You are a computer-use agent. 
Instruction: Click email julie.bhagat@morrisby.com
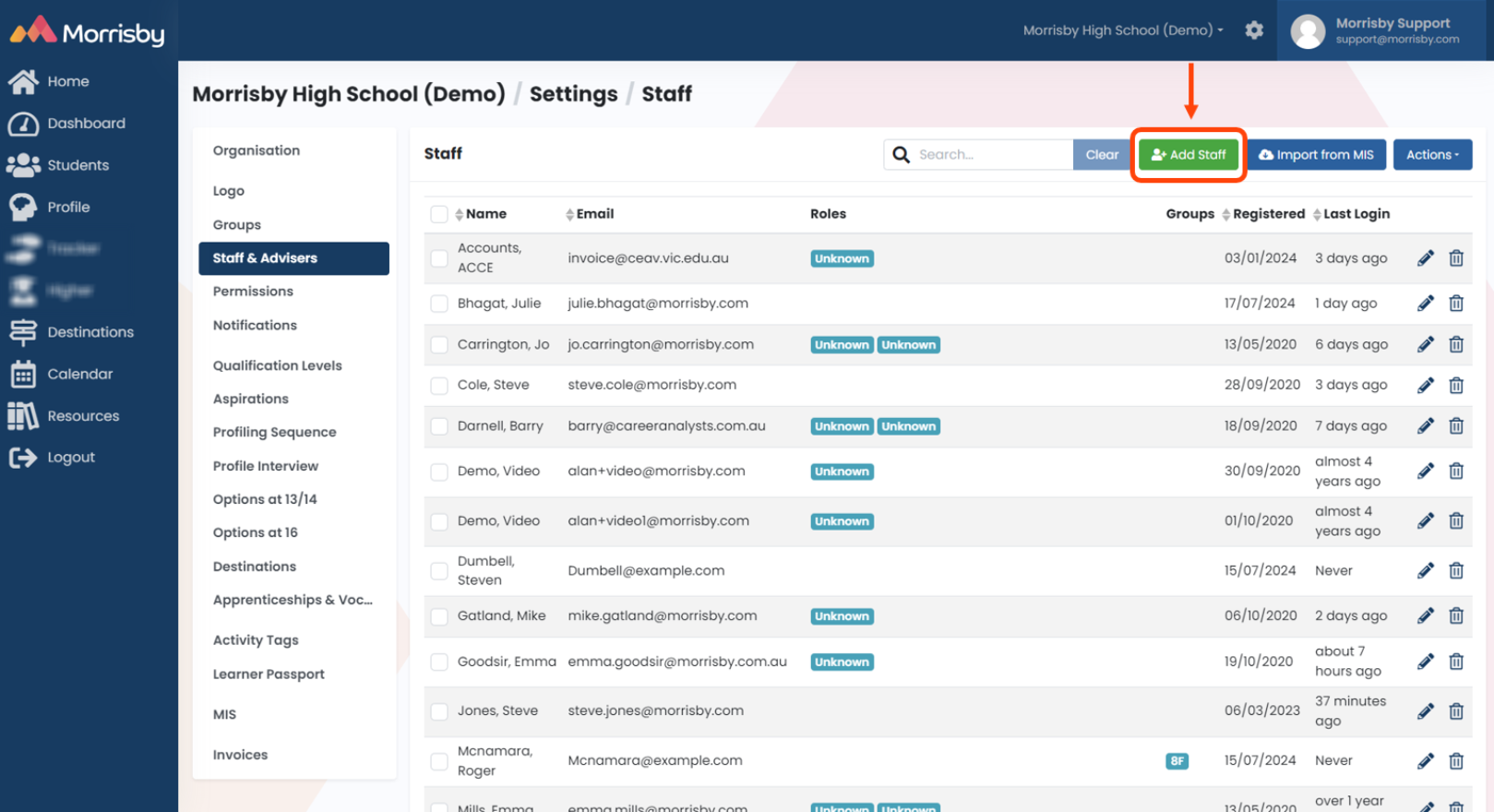[x=658, y=304]
